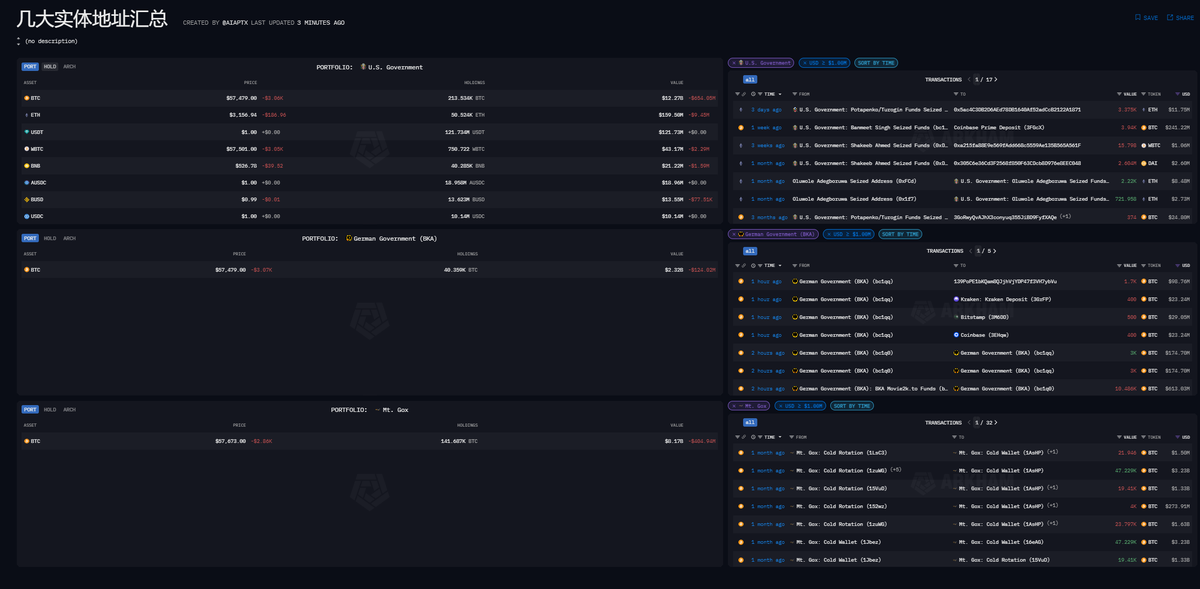Select ARCH tab in U.S. Government portfolio

[x=69, y=67]
